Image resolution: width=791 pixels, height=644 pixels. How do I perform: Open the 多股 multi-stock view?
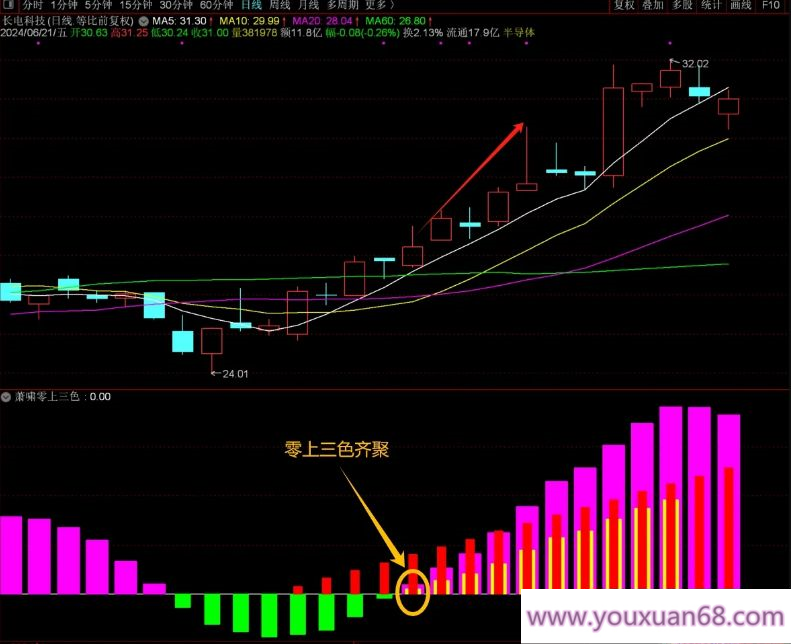click(682, 5)
